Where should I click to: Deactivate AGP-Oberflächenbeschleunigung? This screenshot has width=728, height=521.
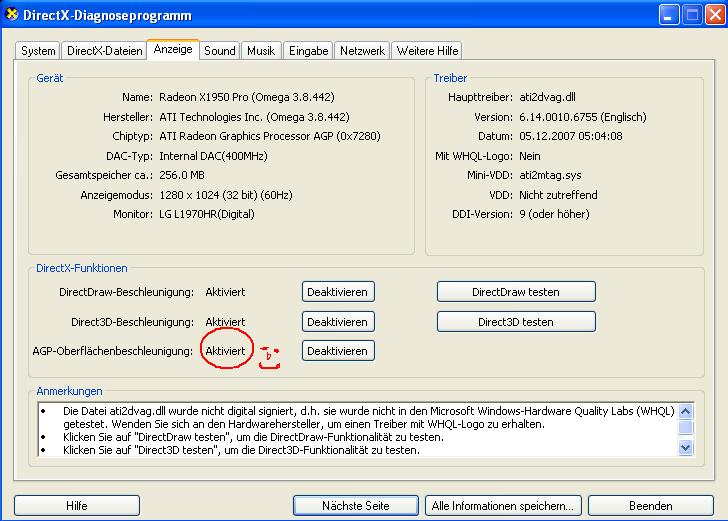338,351
